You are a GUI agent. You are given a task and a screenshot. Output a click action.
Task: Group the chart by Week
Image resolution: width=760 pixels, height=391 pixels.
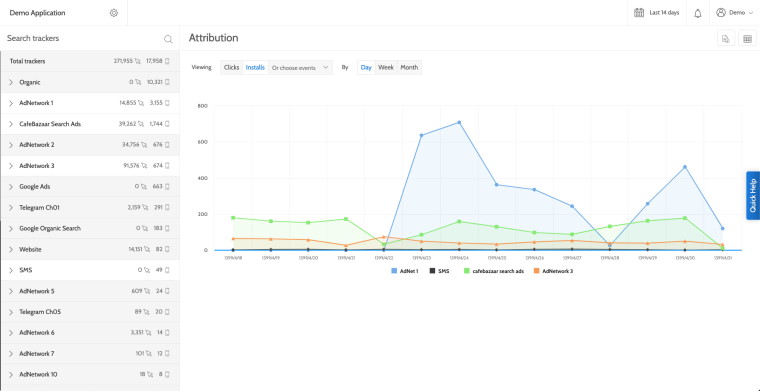tap(386, 68)
